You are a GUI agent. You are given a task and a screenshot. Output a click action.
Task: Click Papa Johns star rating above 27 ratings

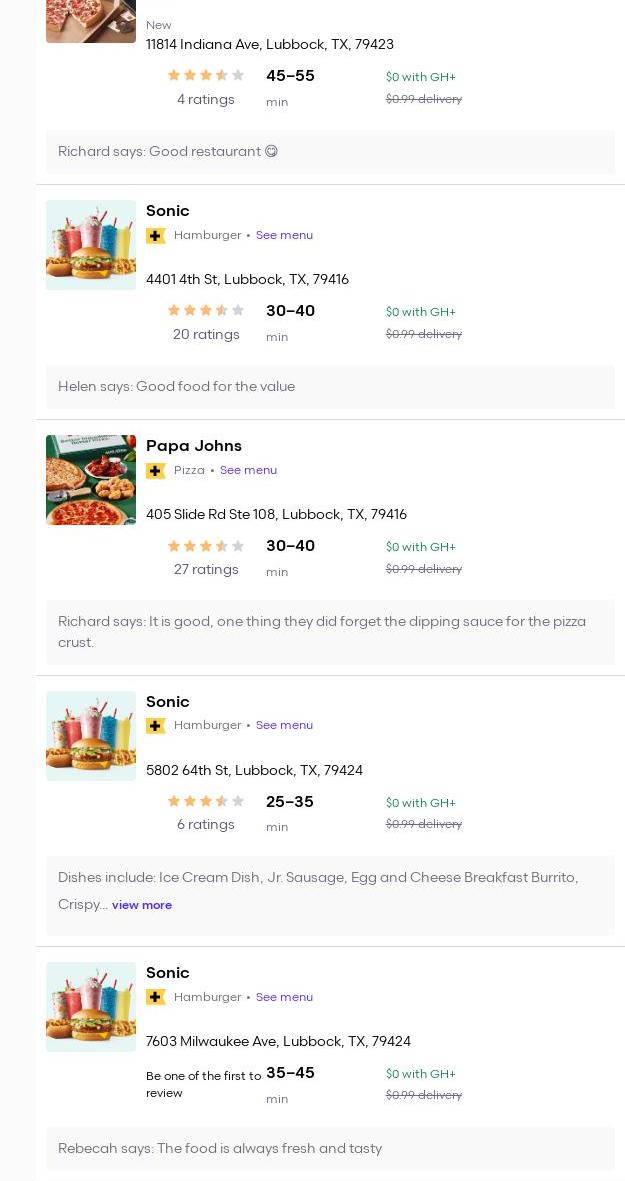tap(206, 546)
